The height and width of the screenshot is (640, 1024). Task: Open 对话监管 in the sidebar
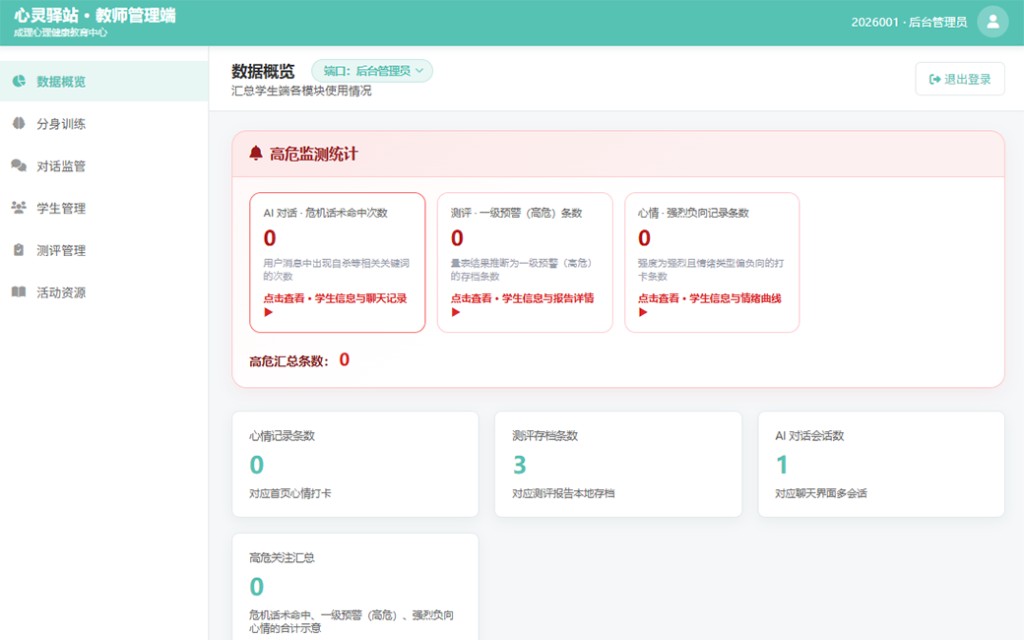pos(104,165)
